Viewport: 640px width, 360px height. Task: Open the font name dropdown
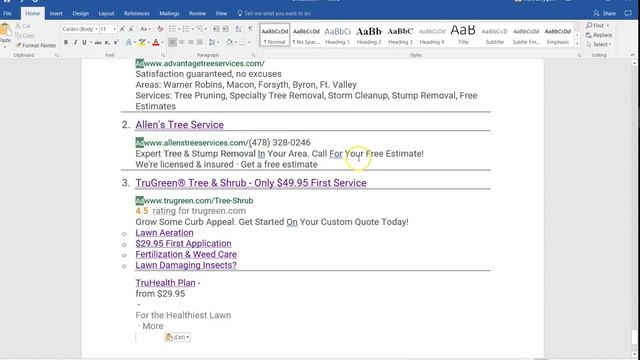pos(96,29)
